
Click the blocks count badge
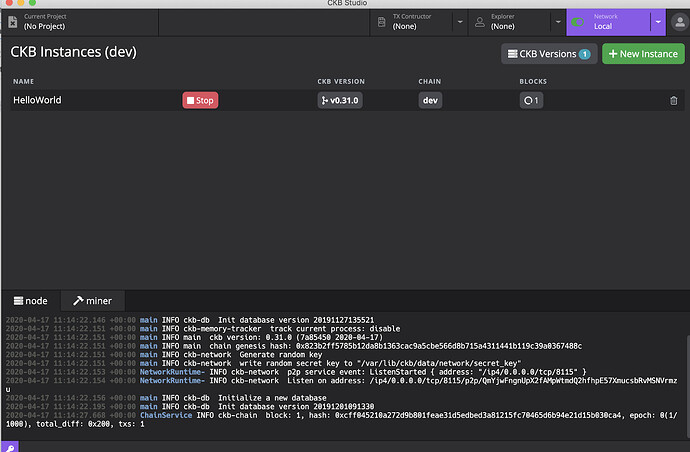click(531, 100)
